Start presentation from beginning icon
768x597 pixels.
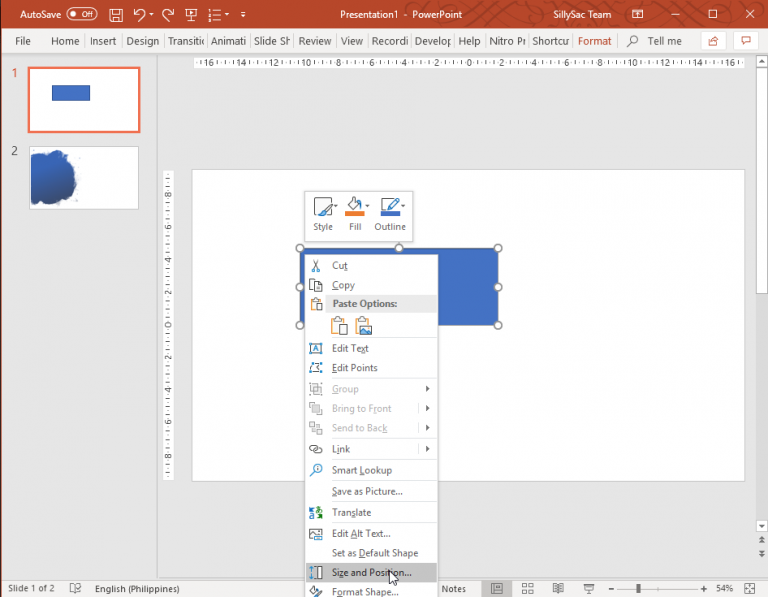coord(191,15)
